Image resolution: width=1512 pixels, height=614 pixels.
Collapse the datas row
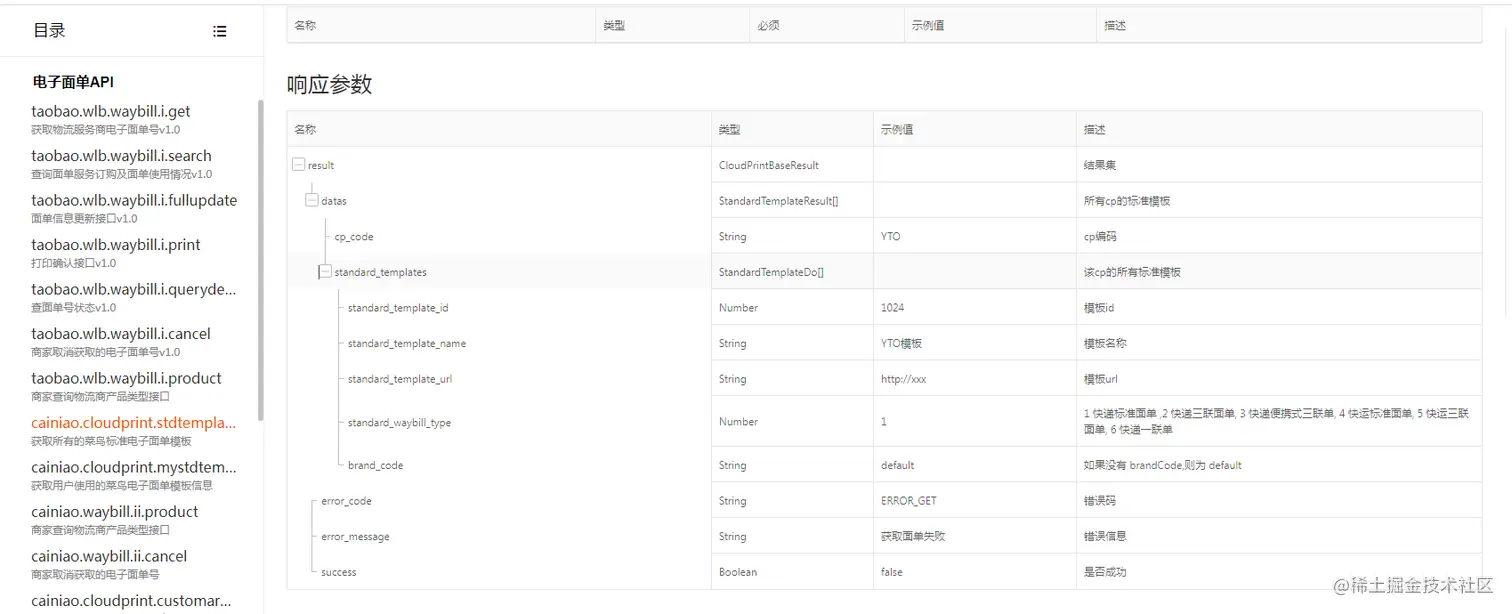tap(312, 200)
